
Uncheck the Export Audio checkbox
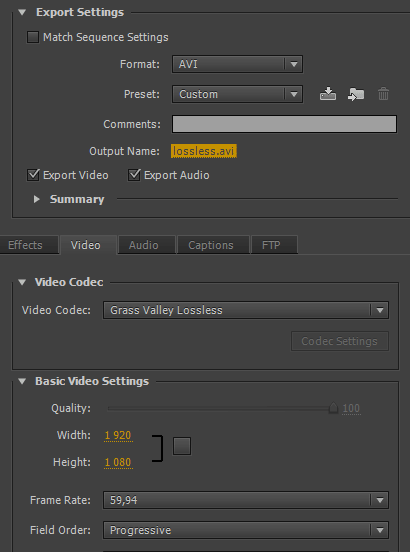pos(134,175)
